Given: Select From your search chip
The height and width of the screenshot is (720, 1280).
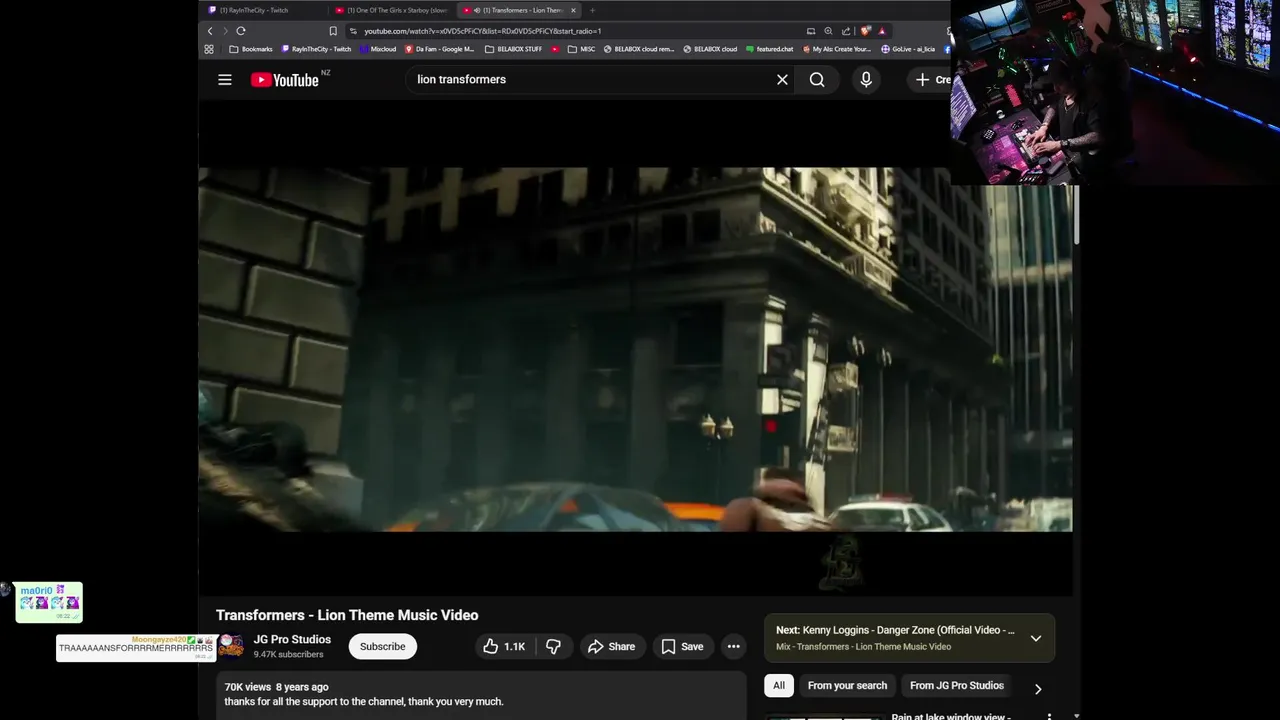Looking at the screenshot, I should click(847, 686).
